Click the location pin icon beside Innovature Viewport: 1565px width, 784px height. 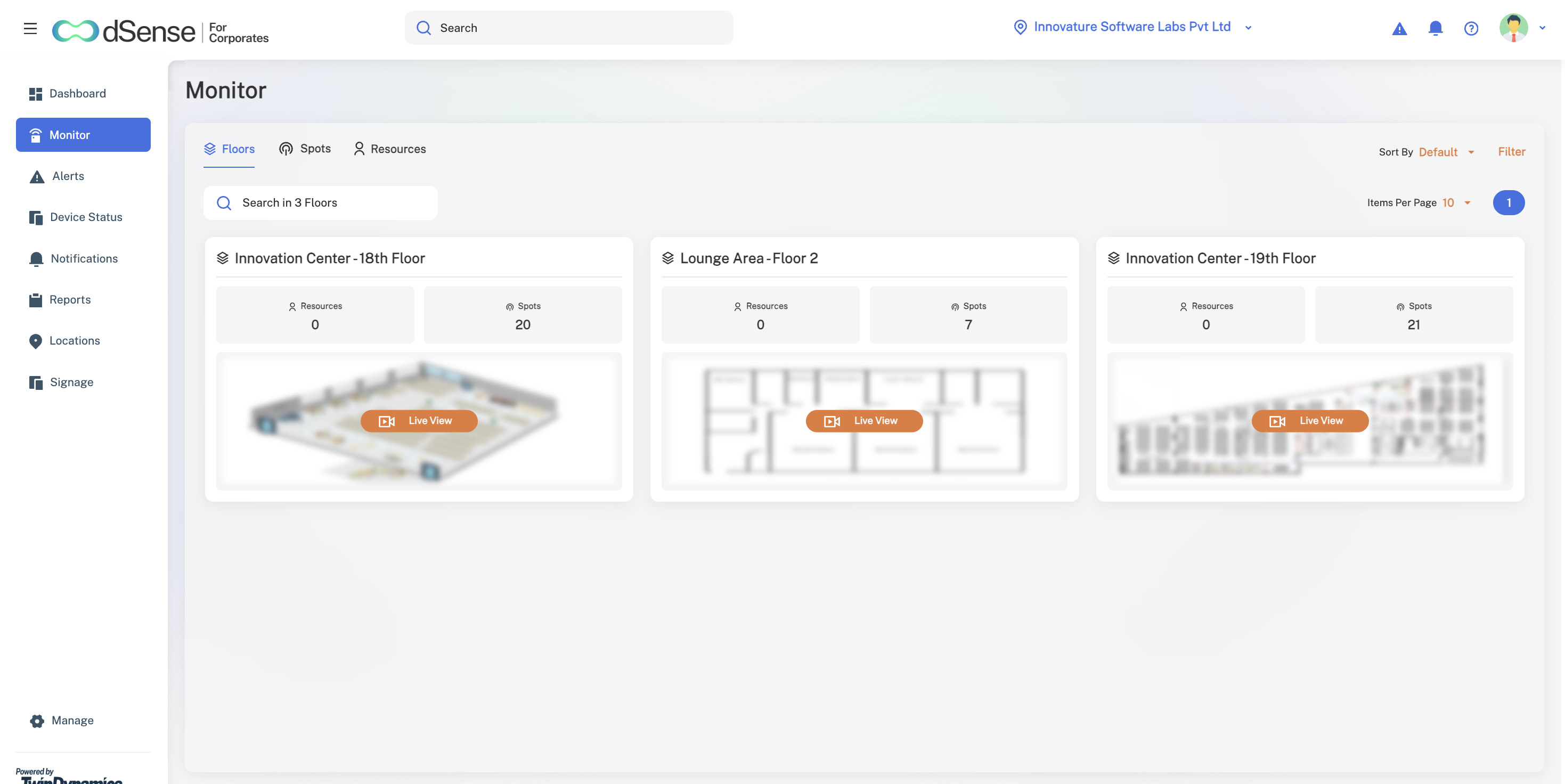tap(1020, 27)
